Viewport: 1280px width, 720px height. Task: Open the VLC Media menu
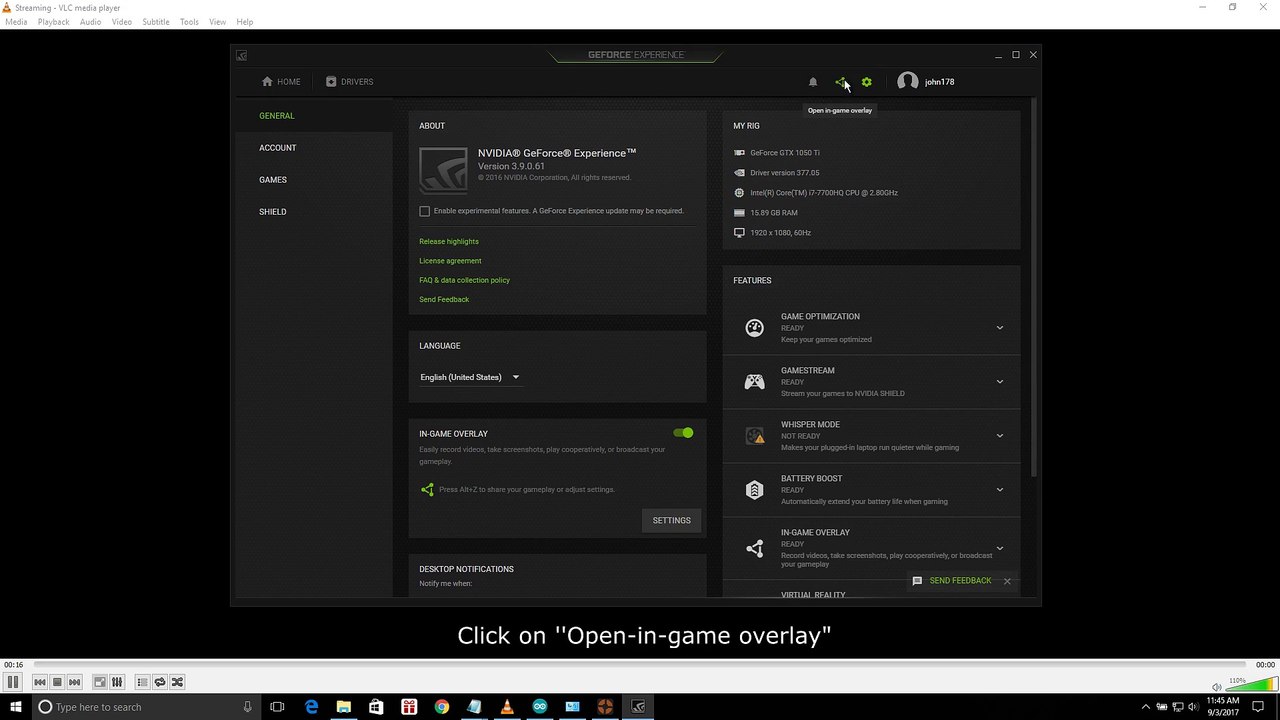(x=16, y=21)
